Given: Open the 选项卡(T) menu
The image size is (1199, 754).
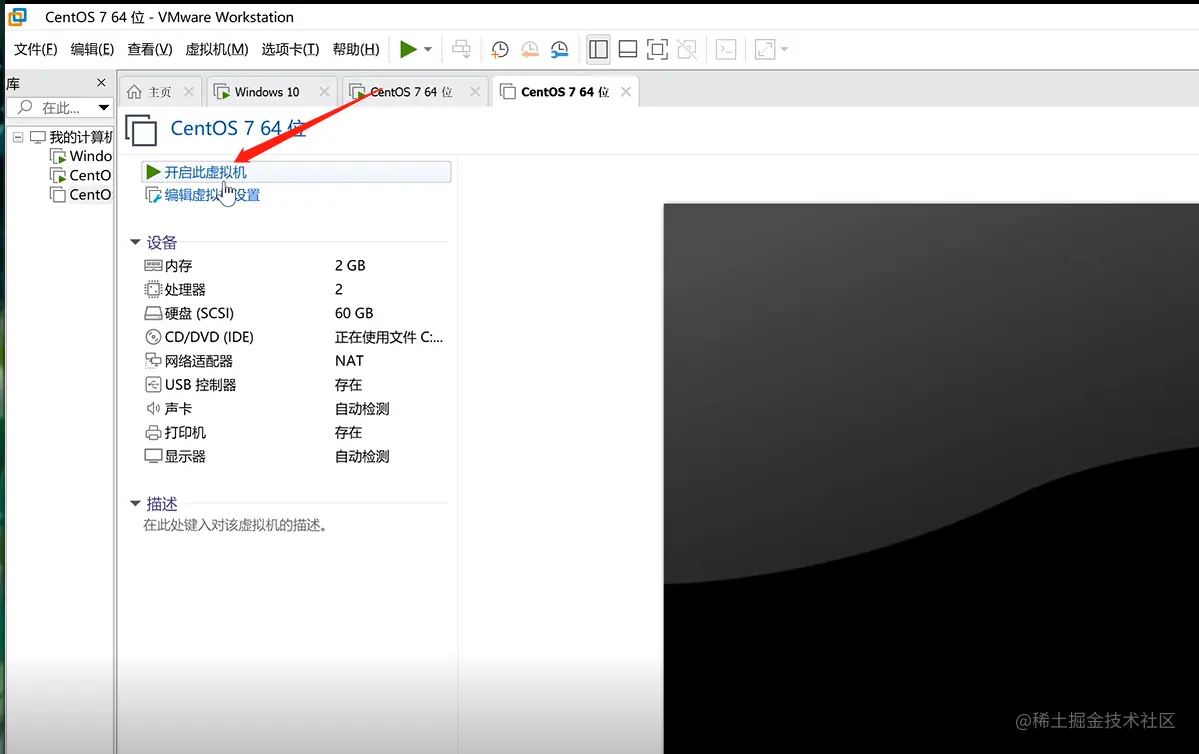Looking at the screenshot, I should (x=291, y=50).
